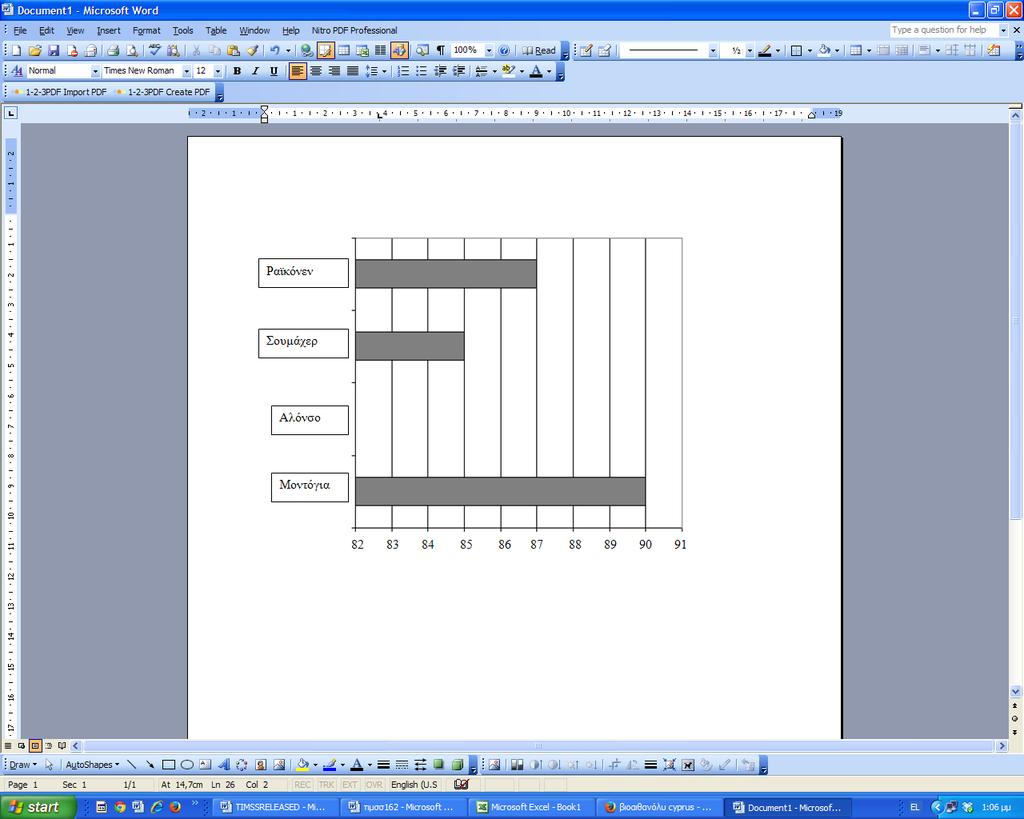Switch to TIMSSRELEASED taskbar window
This screenshot has height=819, width=1024.
coord(275,807)
